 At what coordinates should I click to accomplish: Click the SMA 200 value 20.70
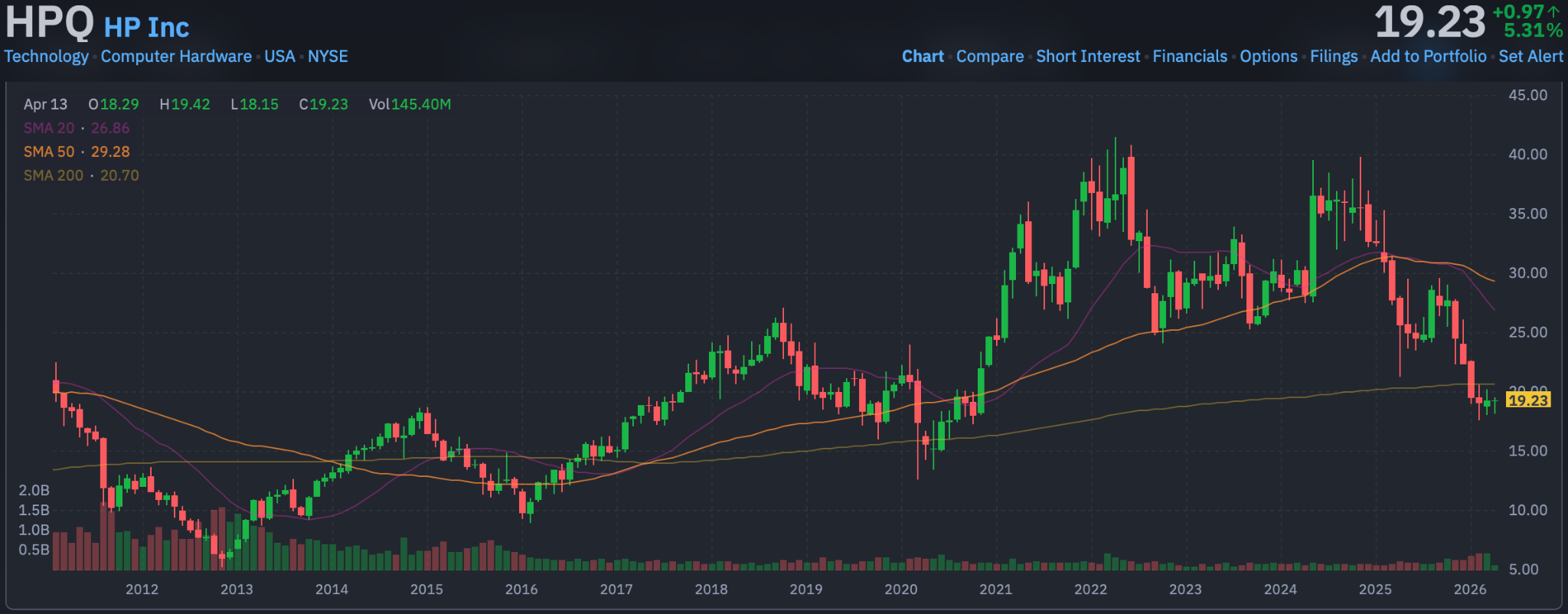point(119,175)
